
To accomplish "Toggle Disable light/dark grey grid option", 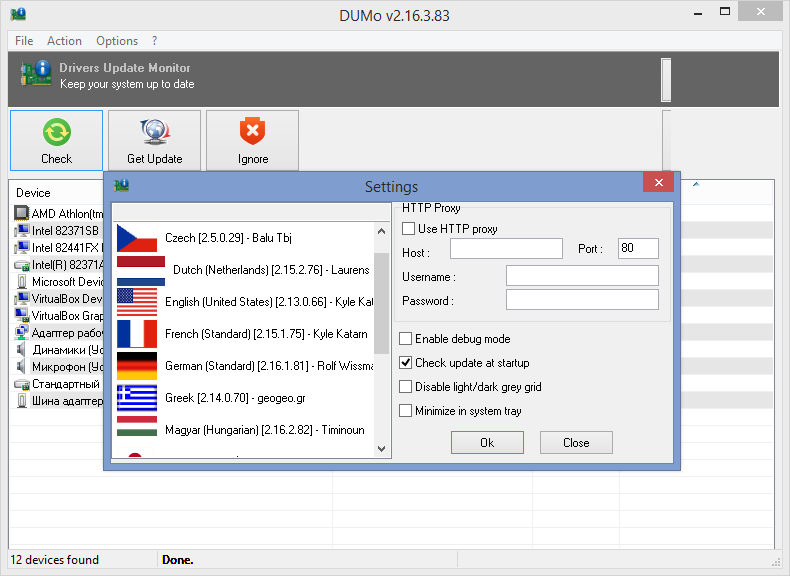I will [x=405, y=387].
